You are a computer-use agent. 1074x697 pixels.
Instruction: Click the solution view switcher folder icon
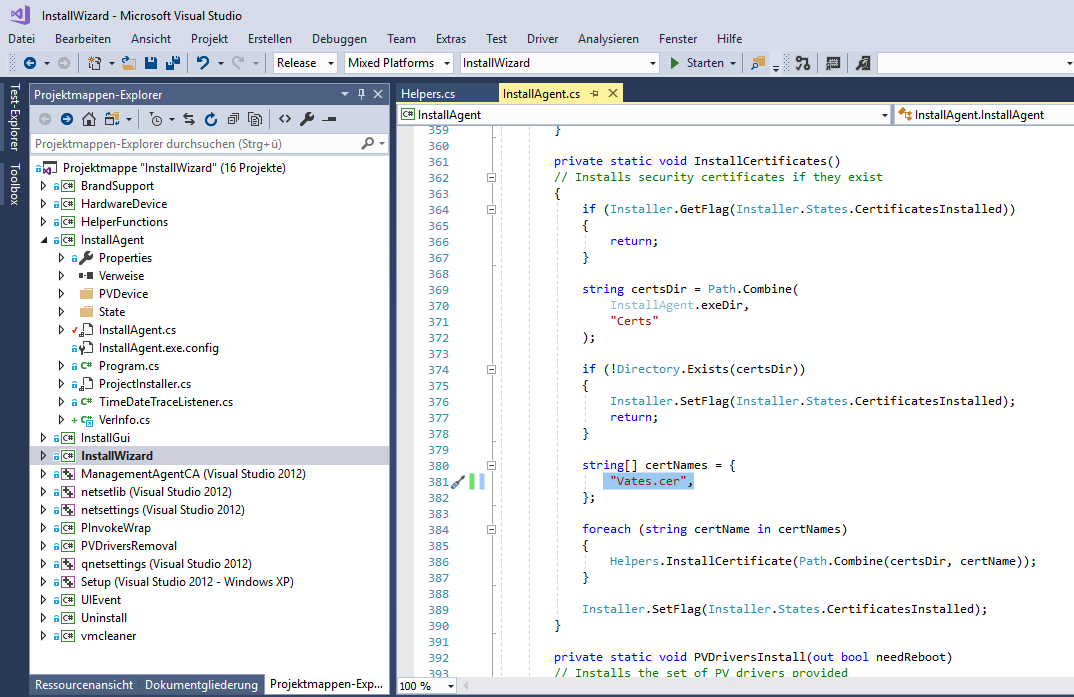112,119
